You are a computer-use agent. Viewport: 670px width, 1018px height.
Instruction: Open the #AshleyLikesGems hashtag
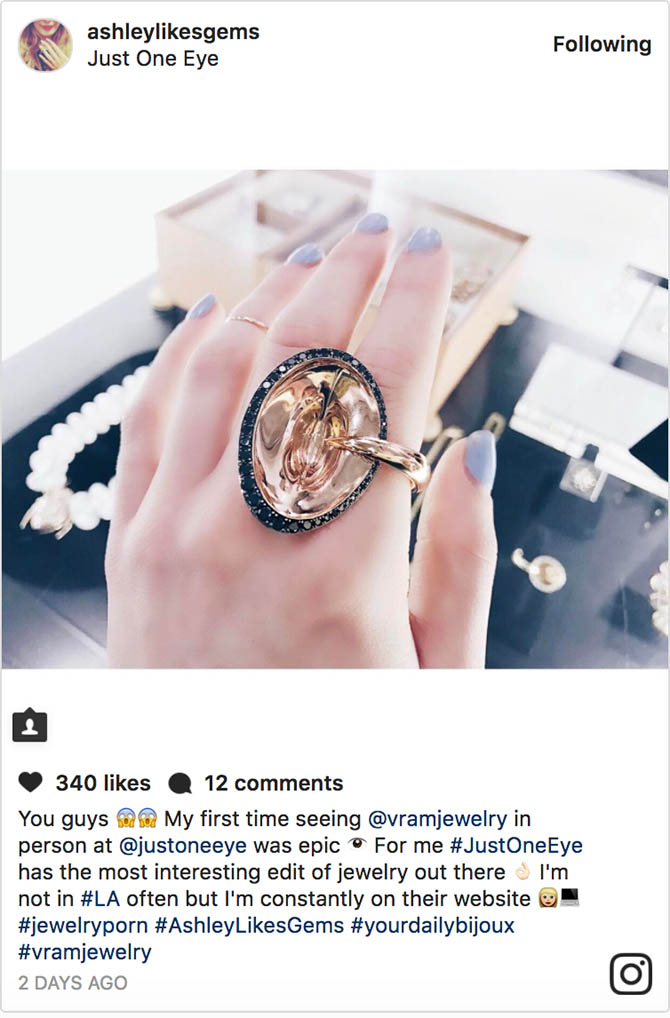(x=249, y=925)
